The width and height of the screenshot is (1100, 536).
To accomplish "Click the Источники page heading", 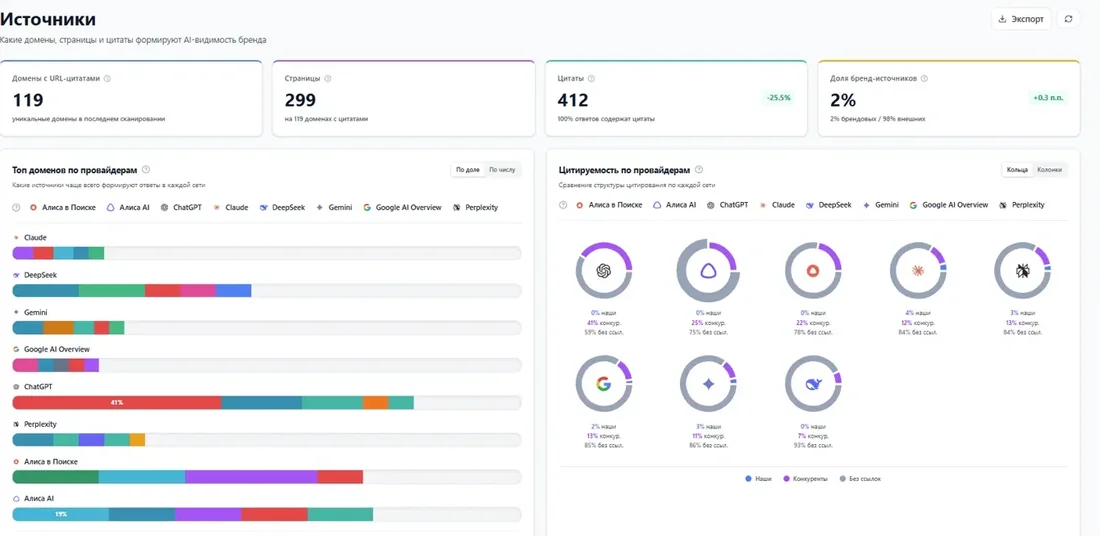I will 48,19.
